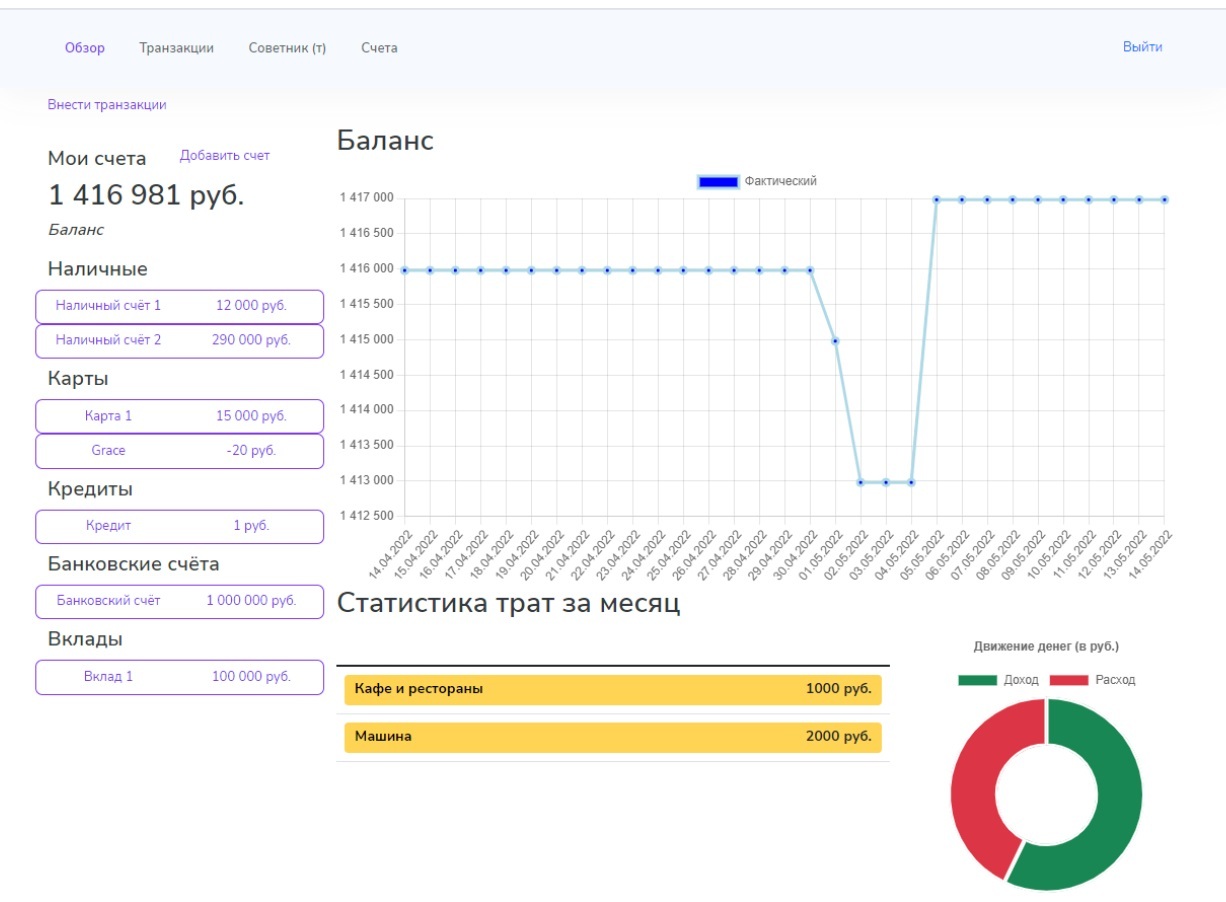Select the Наличный счёт 2 account
1226x902 pixels.
click(179, 340)
